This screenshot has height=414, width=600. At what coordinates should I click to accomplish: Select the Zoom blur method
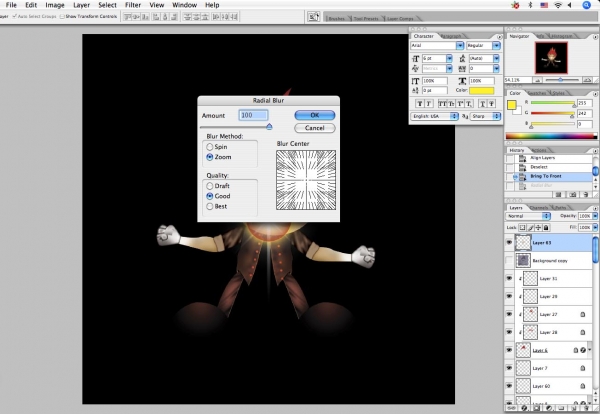[218, 157]
